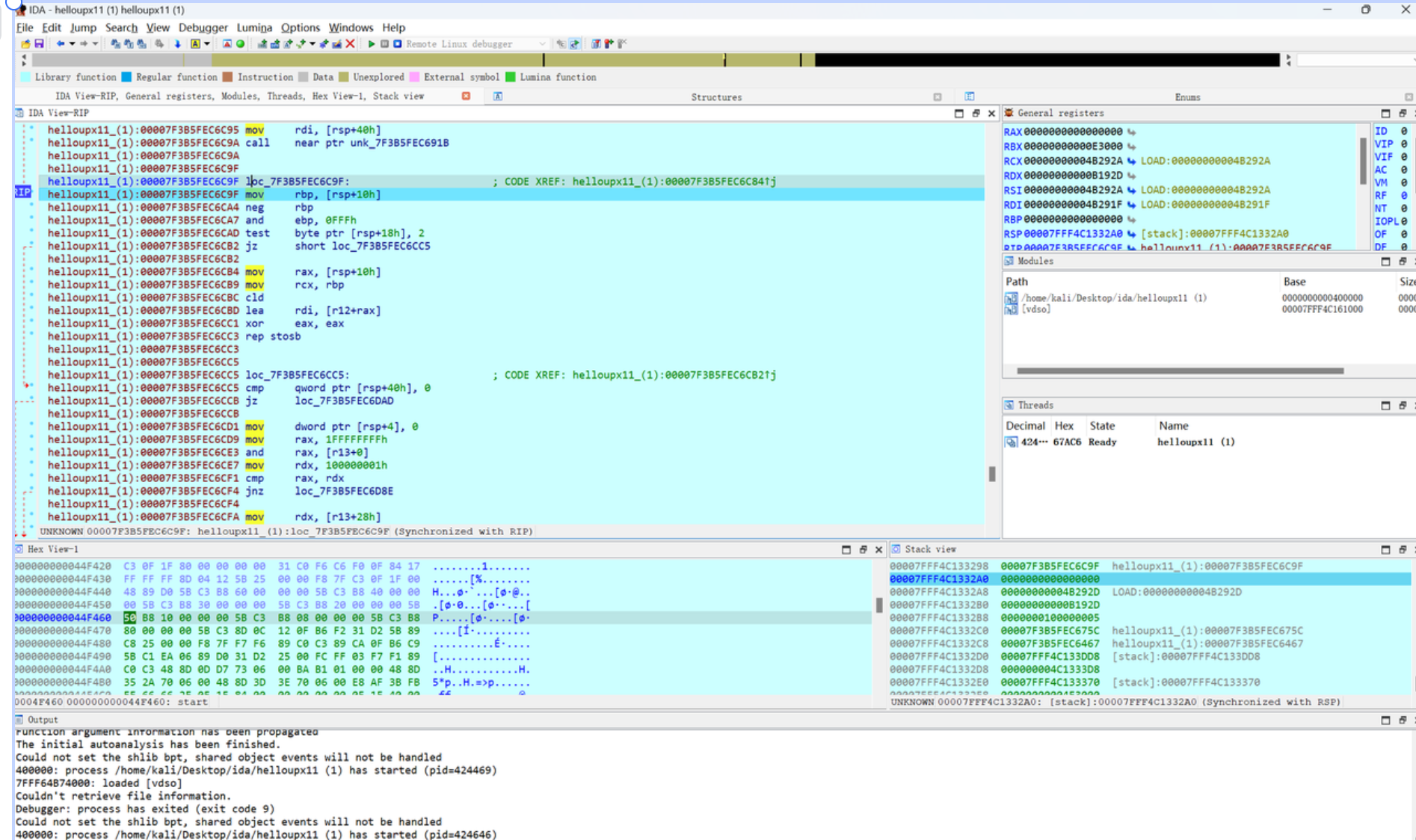Toggle the VIF flag value
The image size is (1416, 840).
click(x=1403, y=157)
